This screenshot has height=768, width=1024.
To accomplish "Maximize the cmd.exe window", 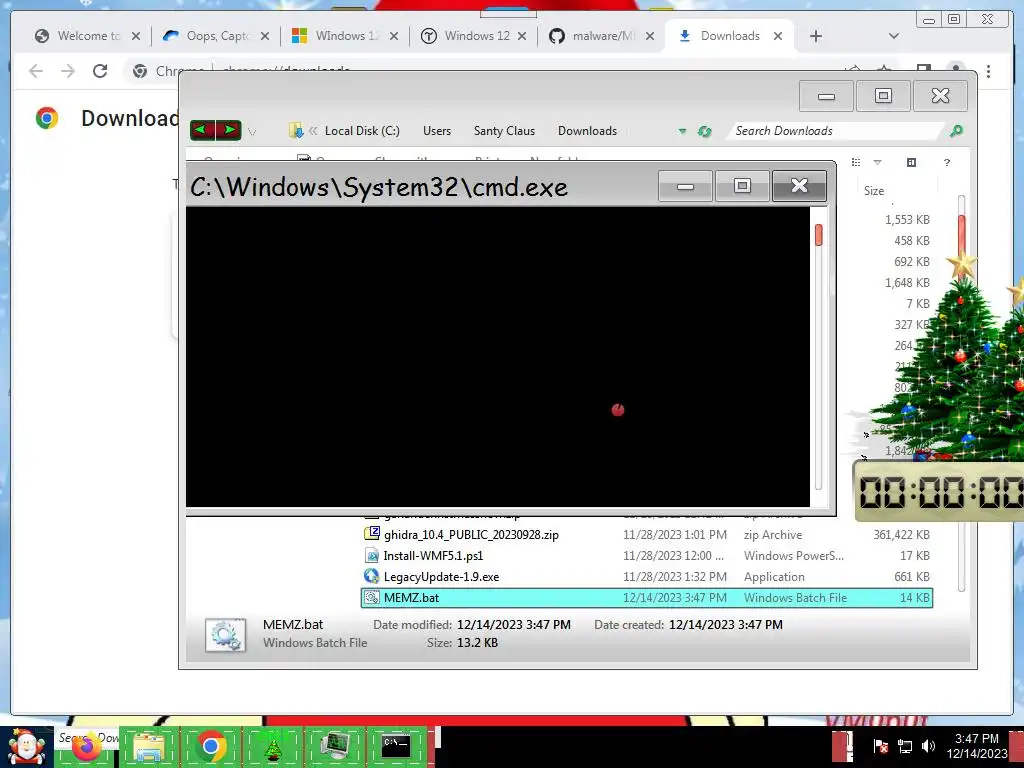I will pyautogui.click(x=742, y=186).
